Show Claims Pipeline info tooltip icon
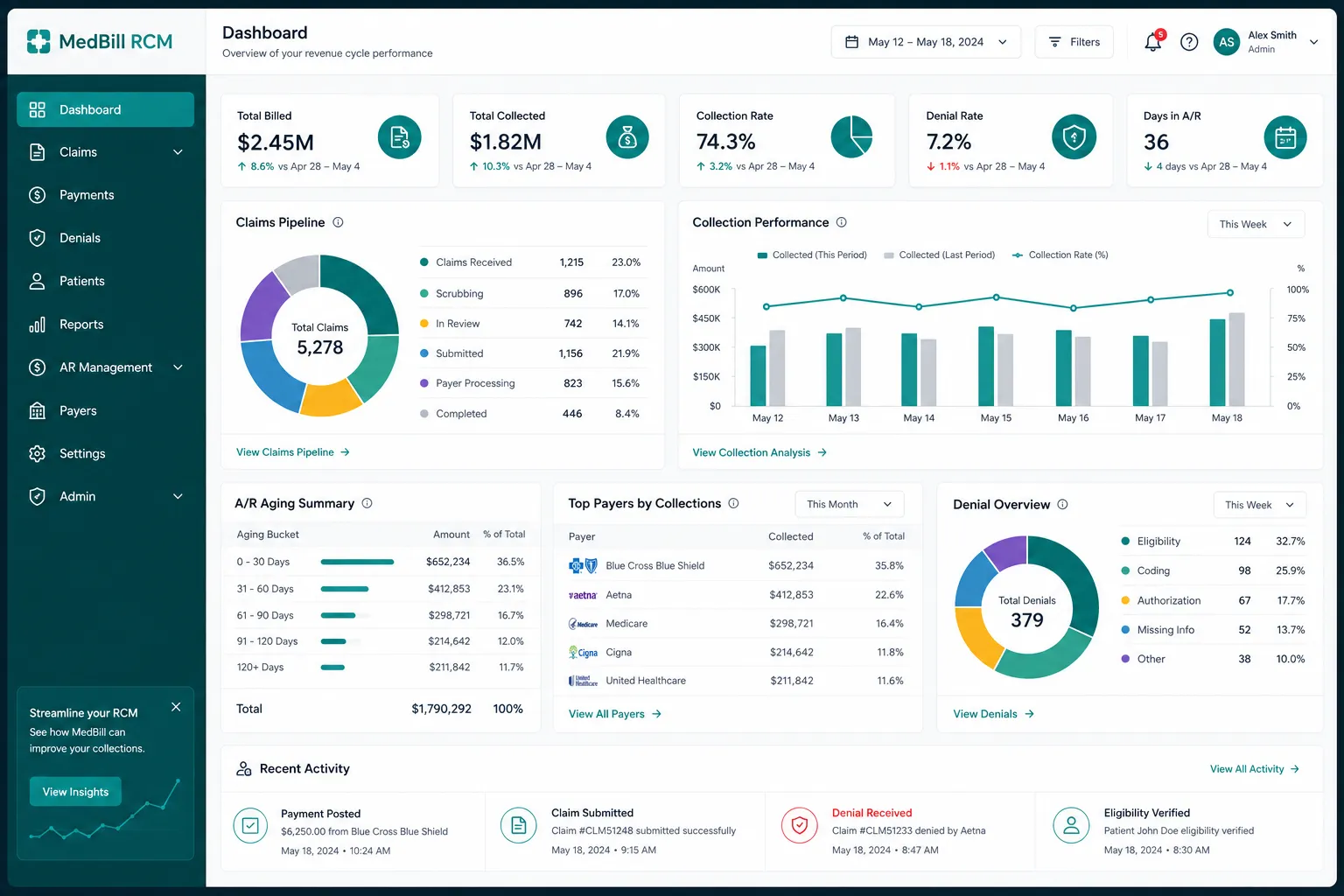Screen dimensions: 1344x896 tap(338, 222)
